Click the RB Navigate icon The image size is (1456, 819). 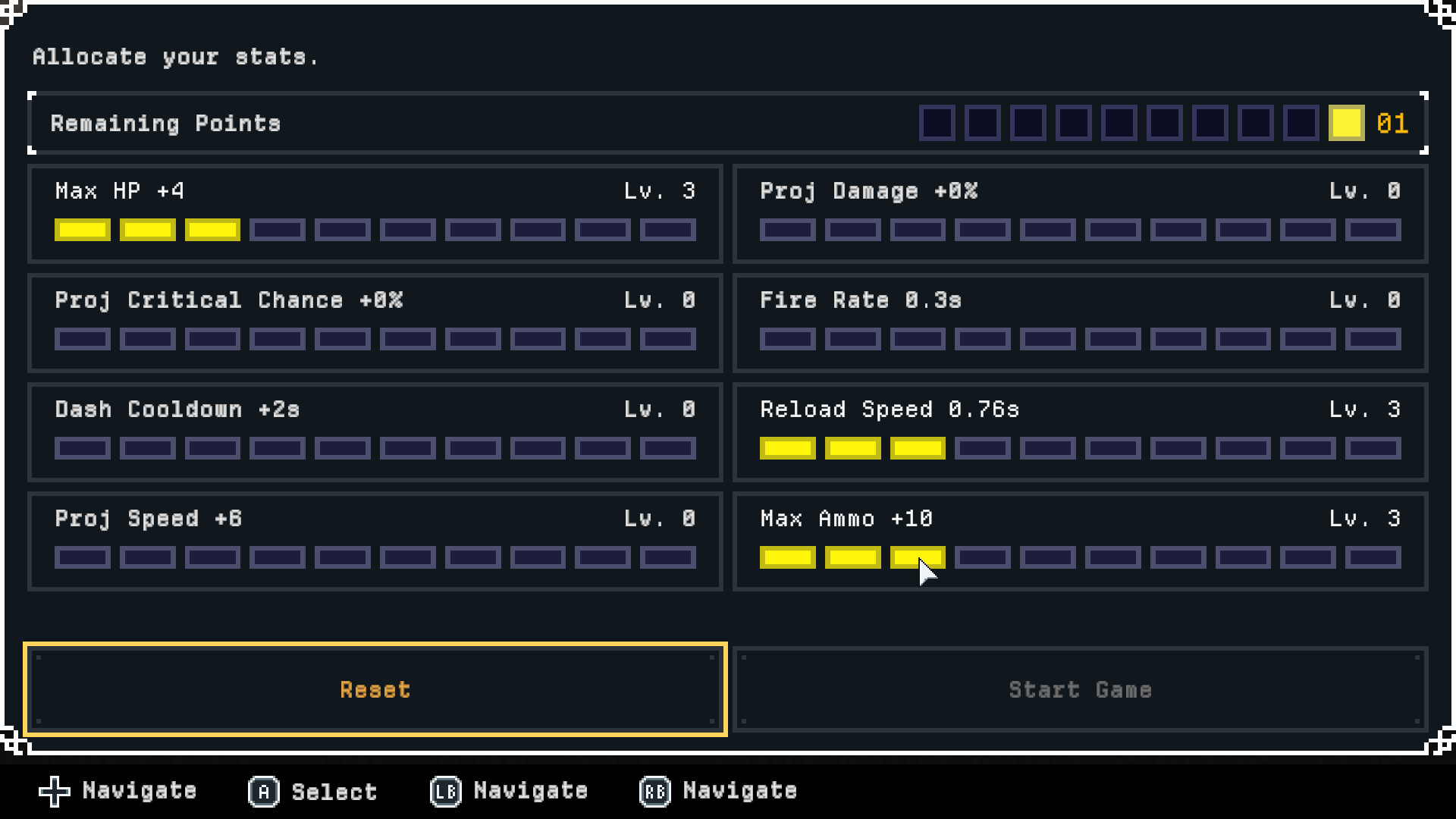point(655,792)
